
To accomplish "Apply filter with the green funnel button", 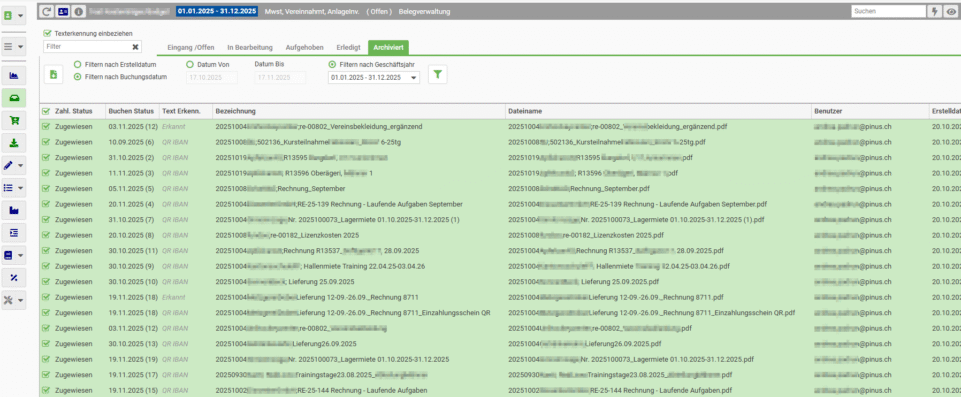I will pos(438,74).
